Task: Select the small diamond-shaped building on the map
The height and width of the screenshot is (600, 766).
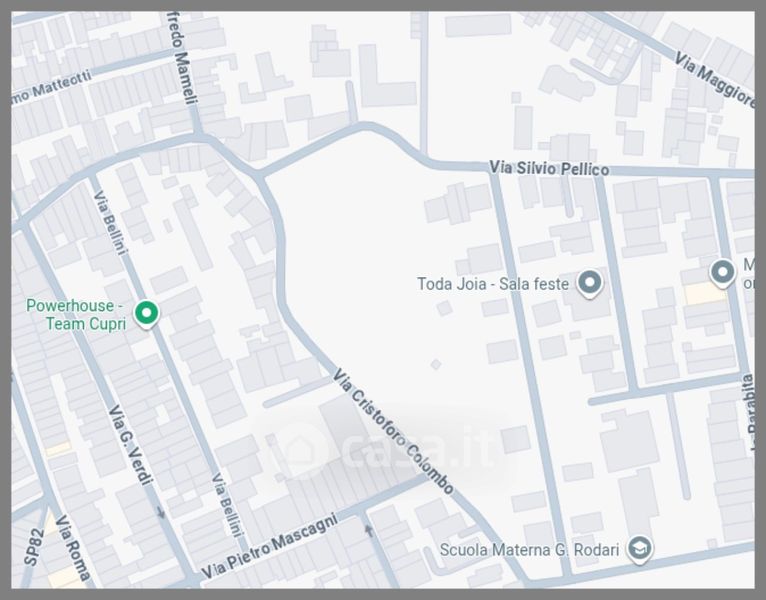Action: pos(434,364)
